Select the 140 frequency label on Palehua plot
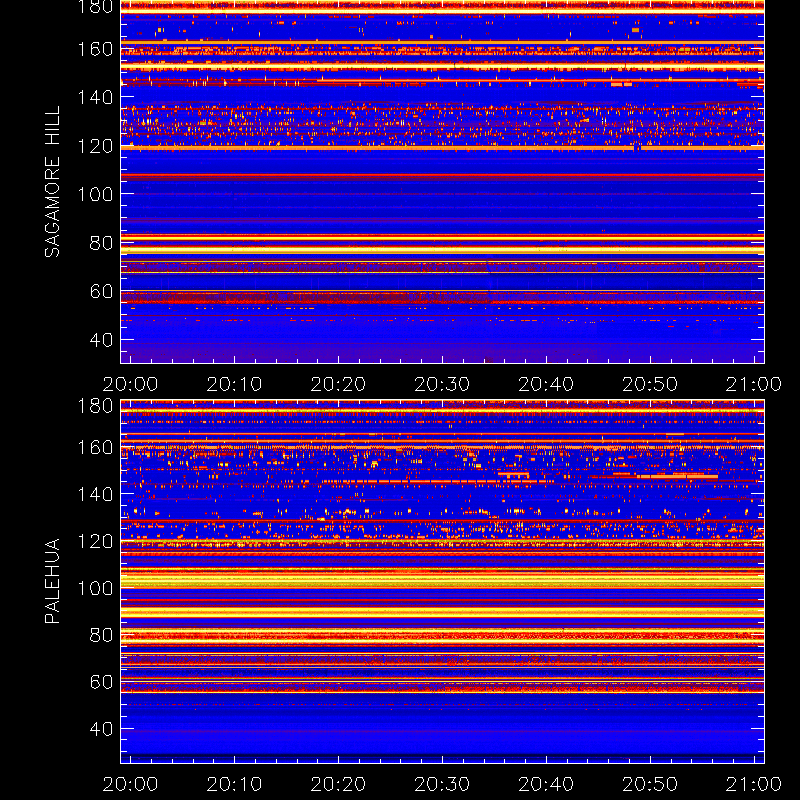Viewport: 800px width, 800px height. pos(95,494)
